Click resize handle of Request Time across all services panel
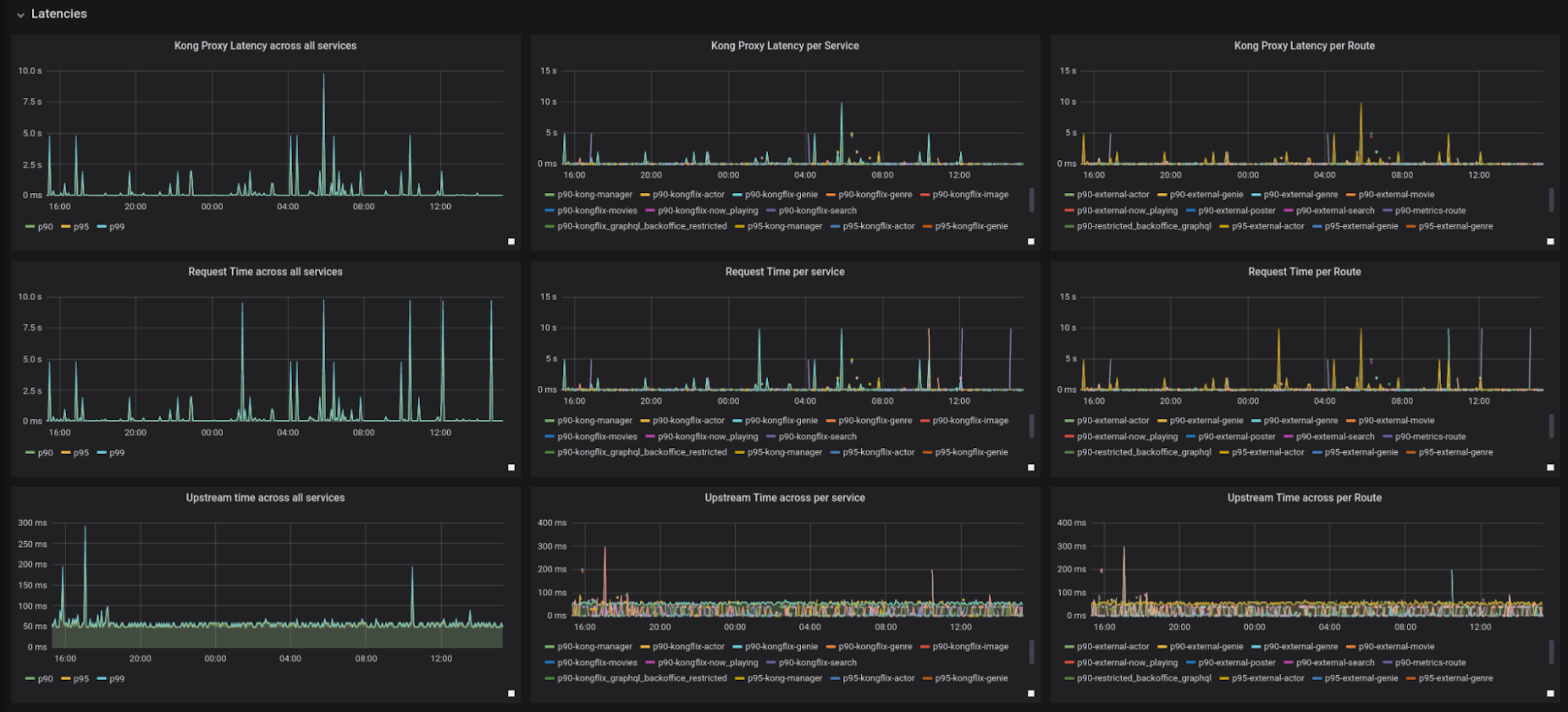 point(511,468)
